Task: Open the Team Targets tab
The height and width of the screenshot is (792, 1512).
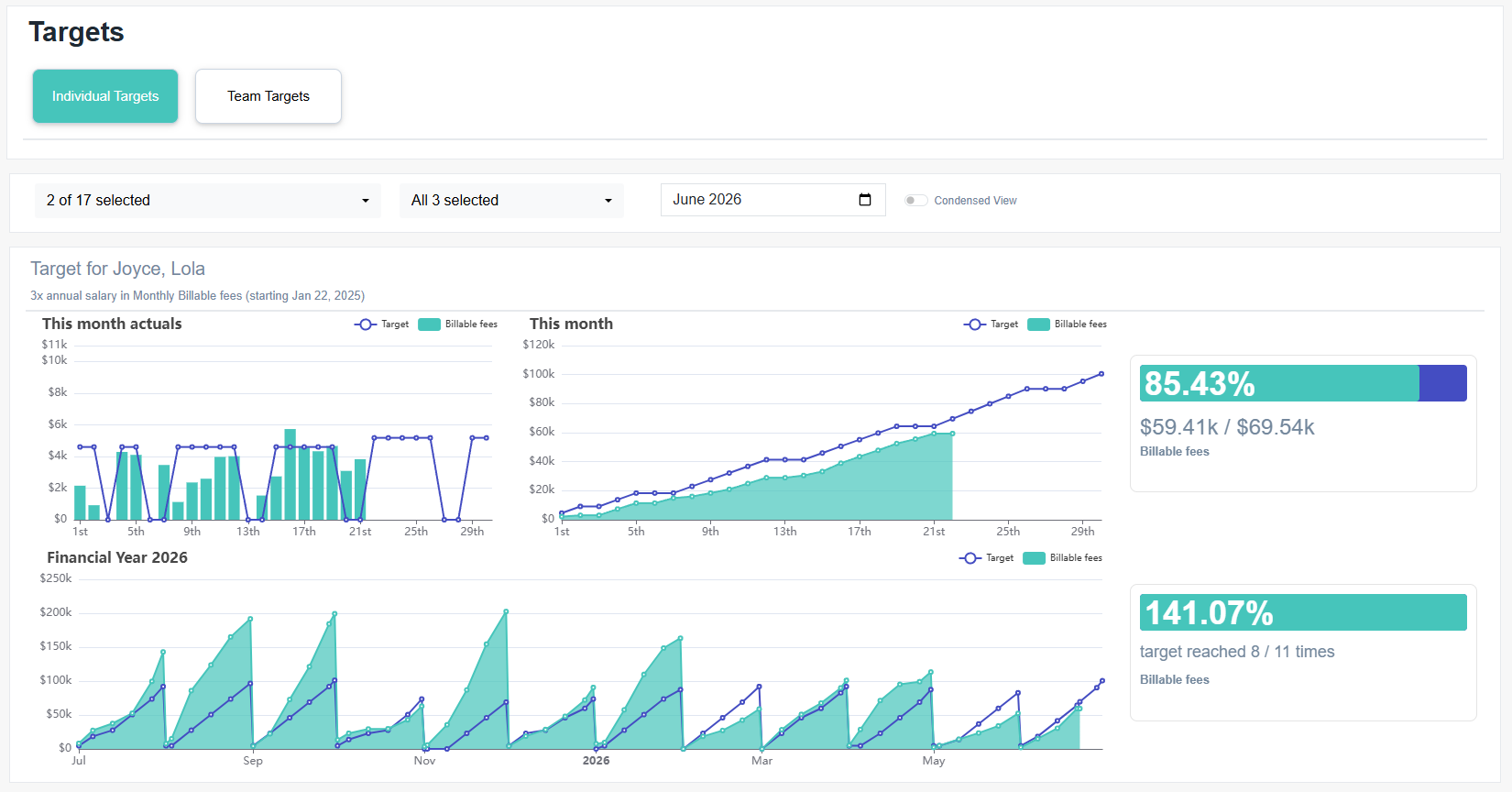Action: click(268, 96)
